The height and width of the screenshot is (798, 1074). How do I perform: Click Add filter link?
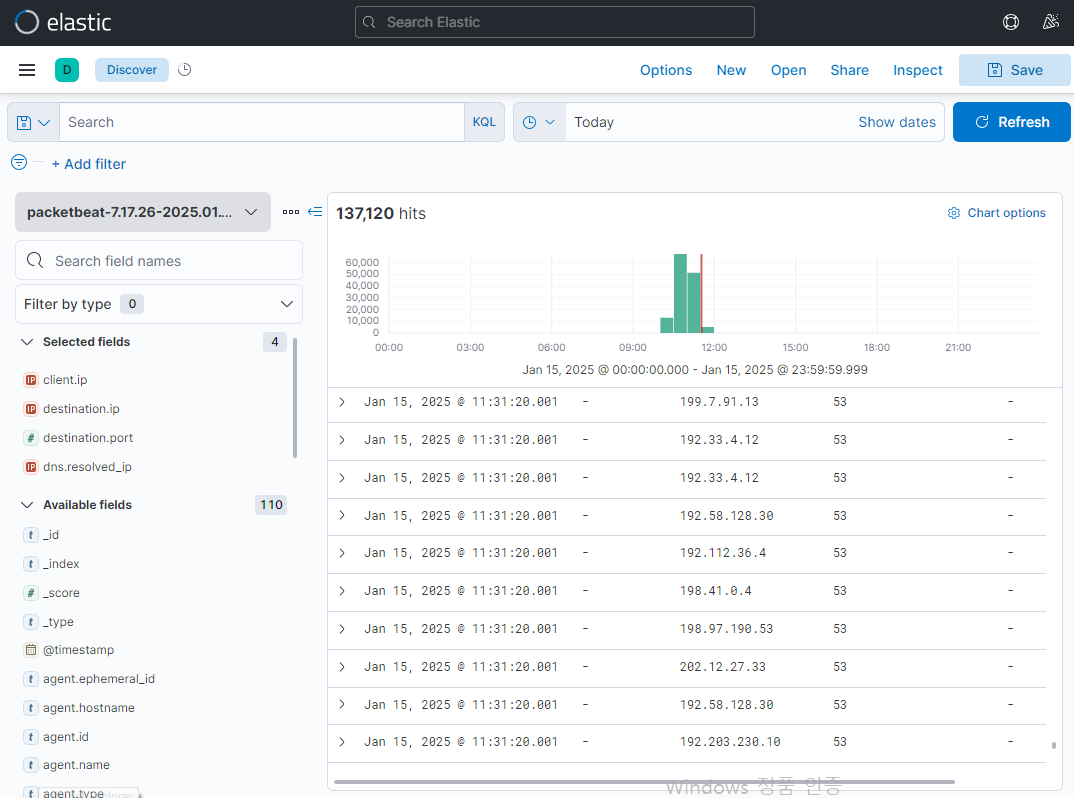coord(89,164)
